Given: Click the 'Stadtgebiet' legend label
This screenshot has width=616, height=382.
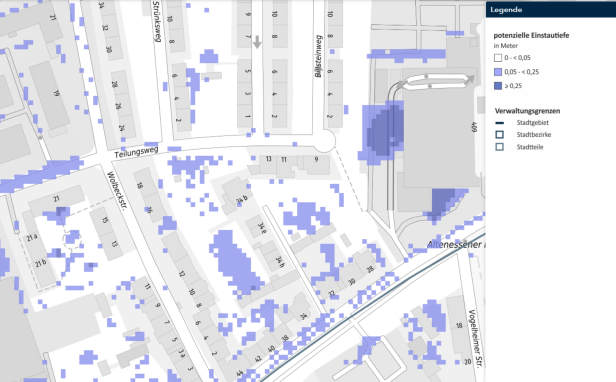Looking at the screenshot, I should pyautogui.click(x=532, y=123).
